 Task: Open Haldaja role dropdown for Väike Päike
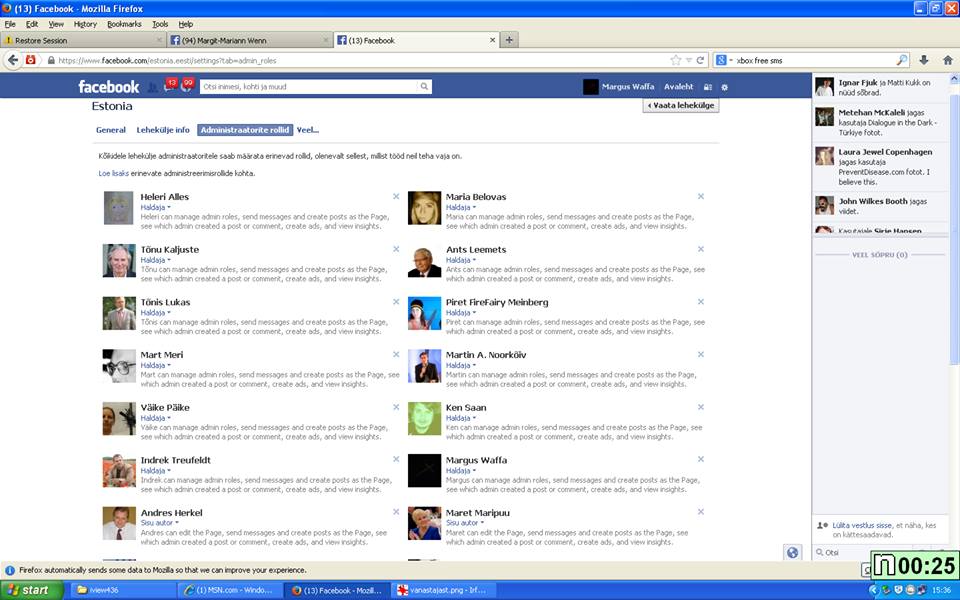[x=156, y=418]
